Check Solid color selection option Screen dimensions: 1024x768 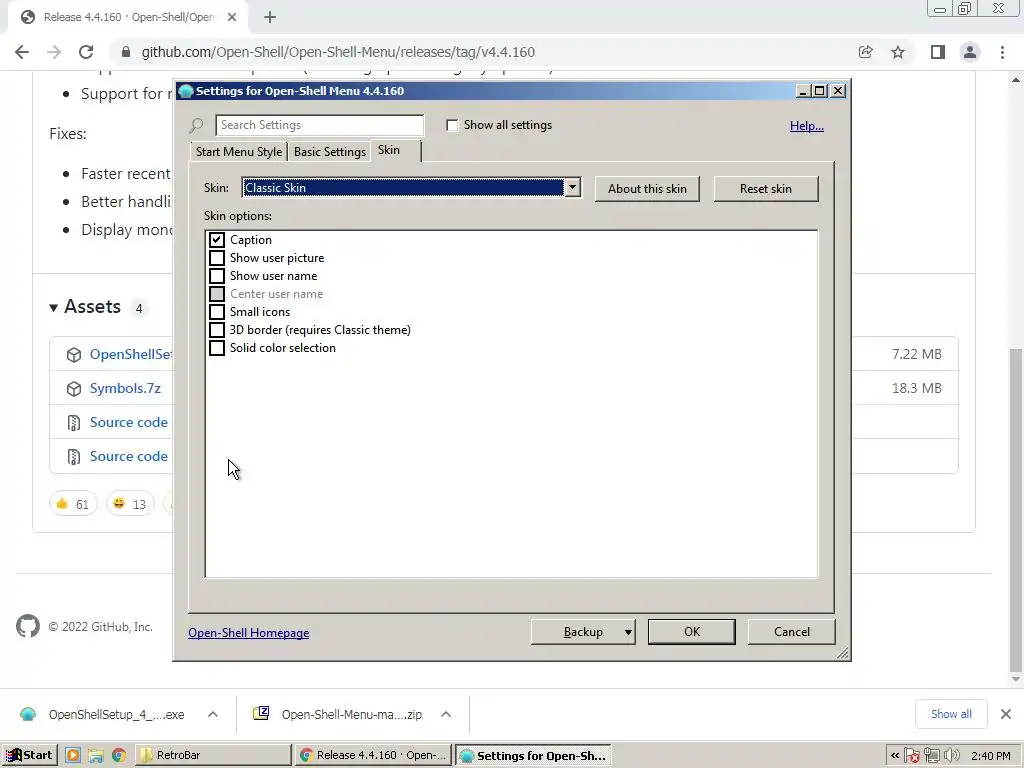pyautogui.click(x=217, y=347)
